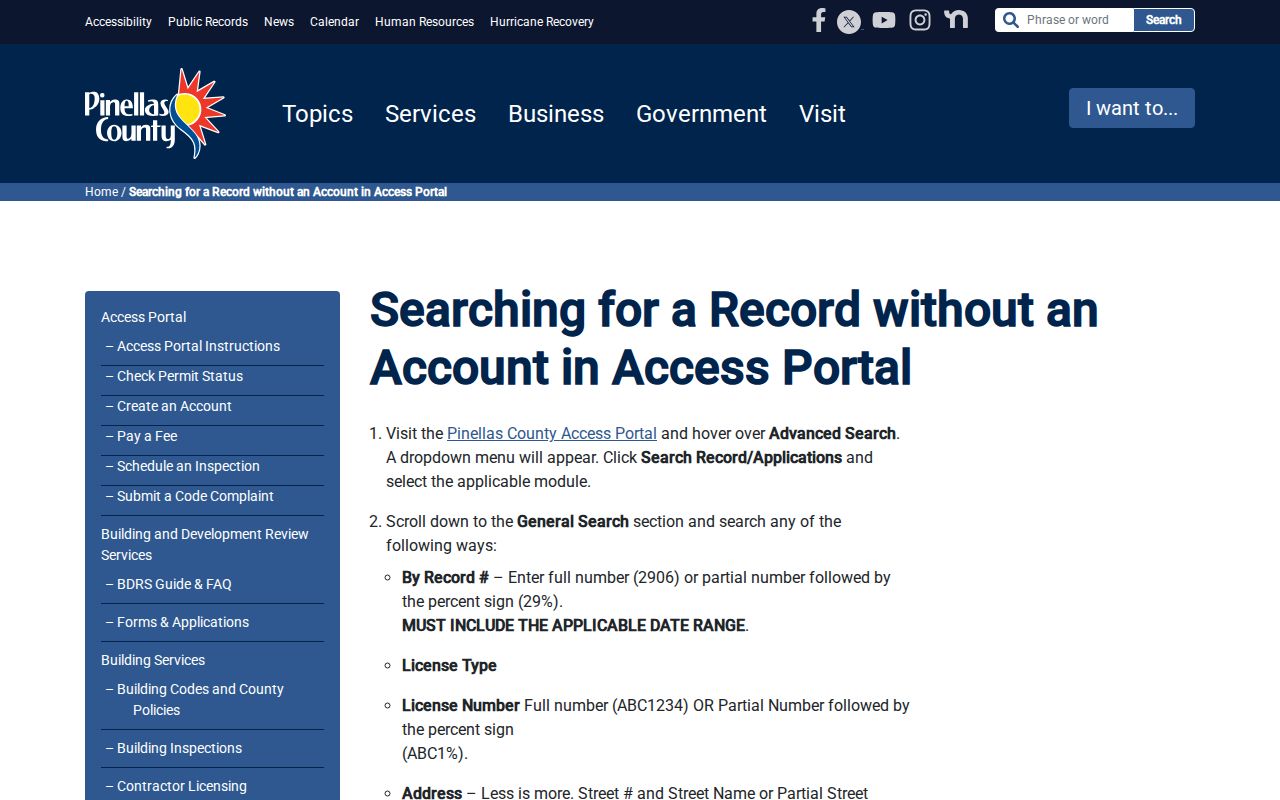This screenshot has width=1280, height=800.
Task: Open Forms & Applications in the sidebar
Action: click(x=183, y=622)
